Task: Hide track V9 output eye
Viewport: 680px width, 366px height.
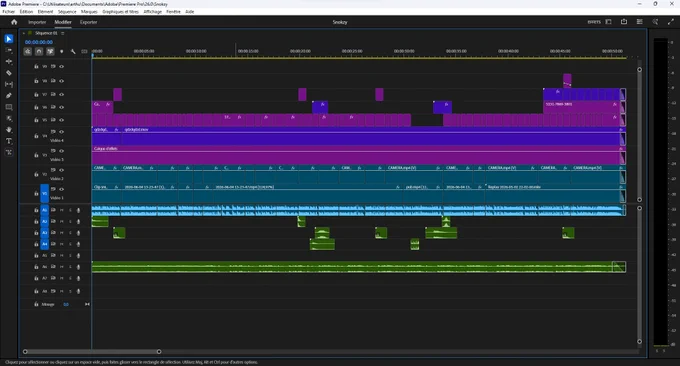Action: coord(62,67)
